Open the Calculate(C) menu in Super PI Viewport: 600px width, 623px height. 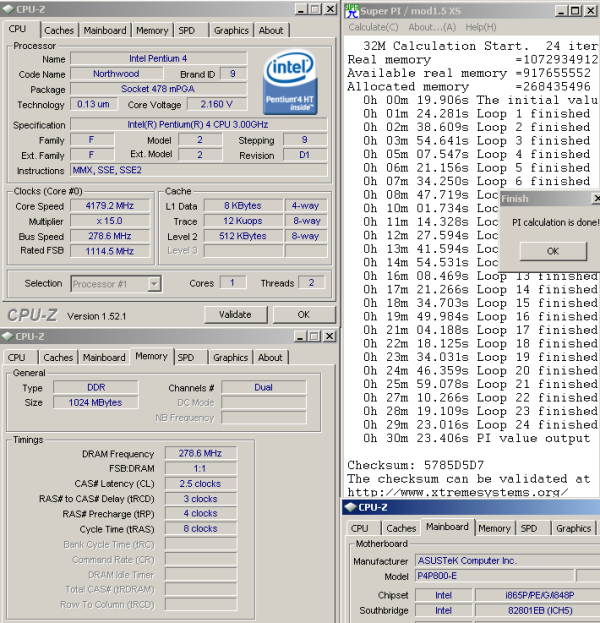point(373,27)
